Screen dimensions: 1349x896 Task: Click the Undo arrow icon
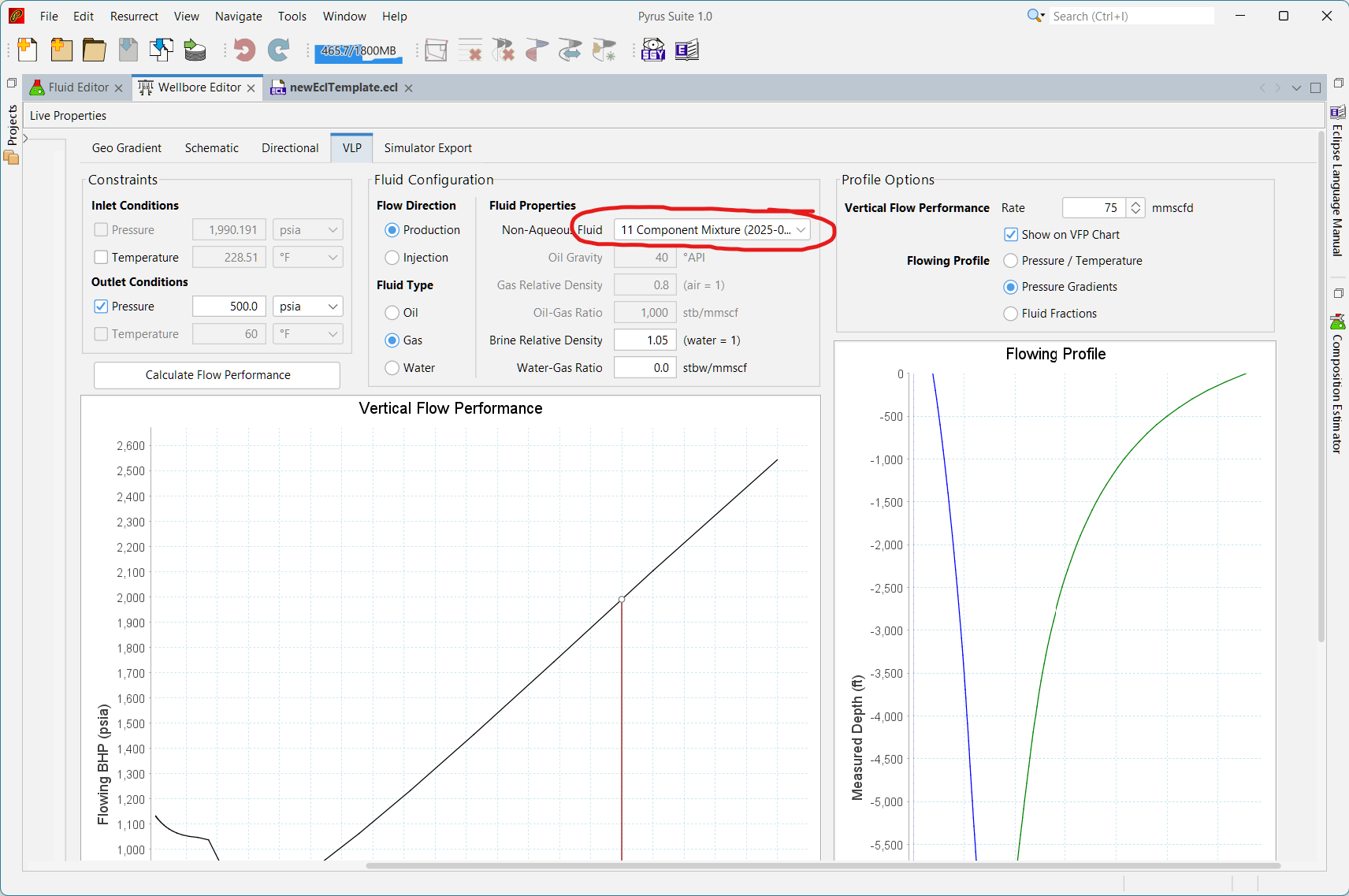tap(245, 50)
